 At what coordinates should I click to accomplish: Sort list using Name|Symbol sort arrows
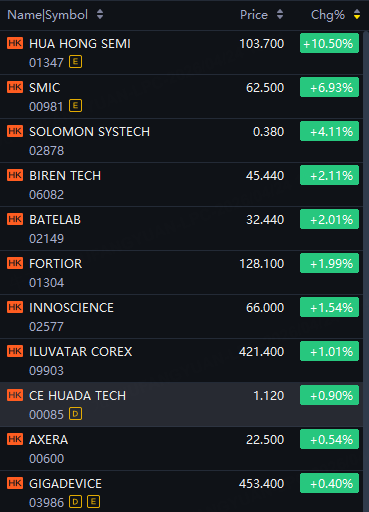click(100, 14)
